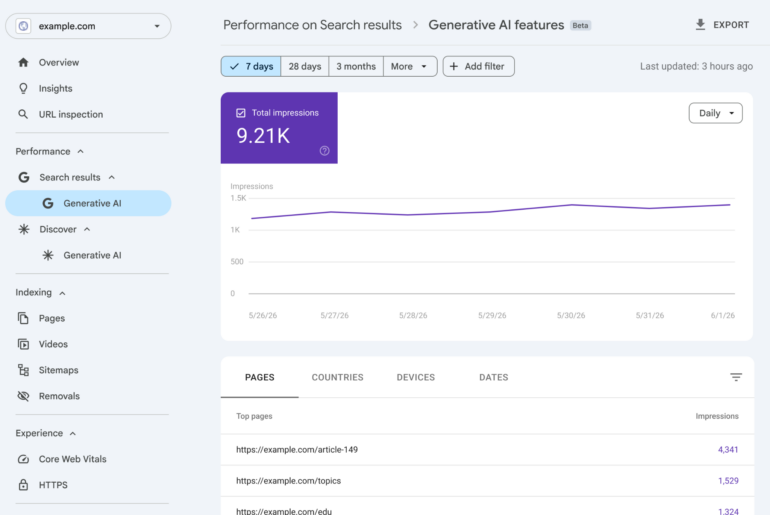Click the Videos icon in sidebar
This screenshot has width=770, height=515.
(23, 344)
